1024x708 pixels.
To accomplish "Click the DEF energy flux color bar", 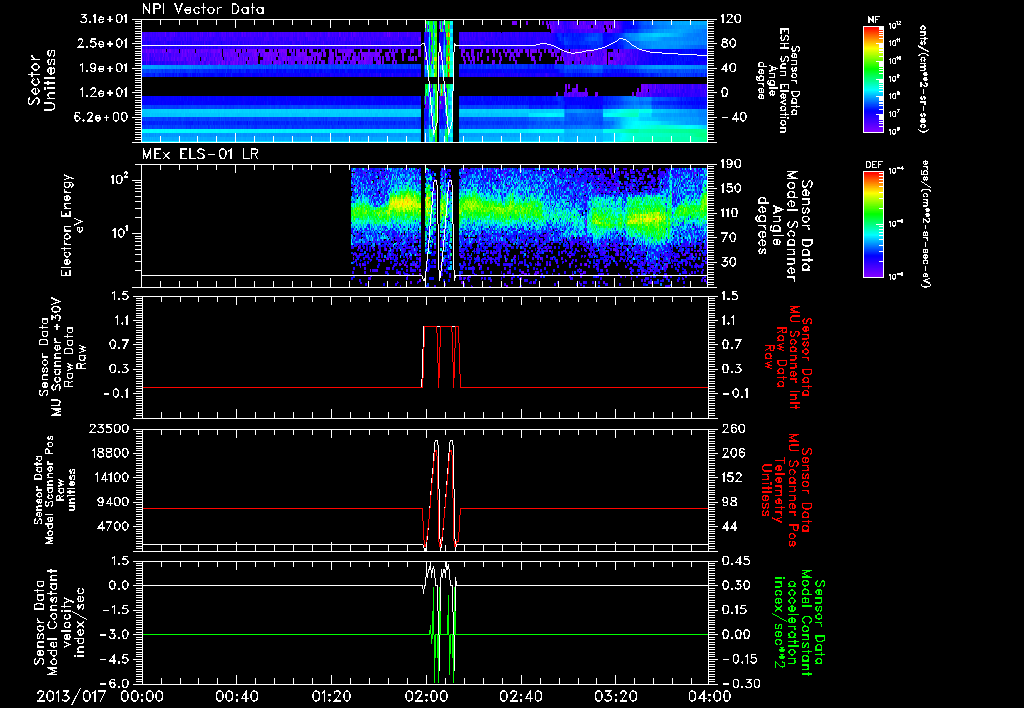I will tap(873, 223).
